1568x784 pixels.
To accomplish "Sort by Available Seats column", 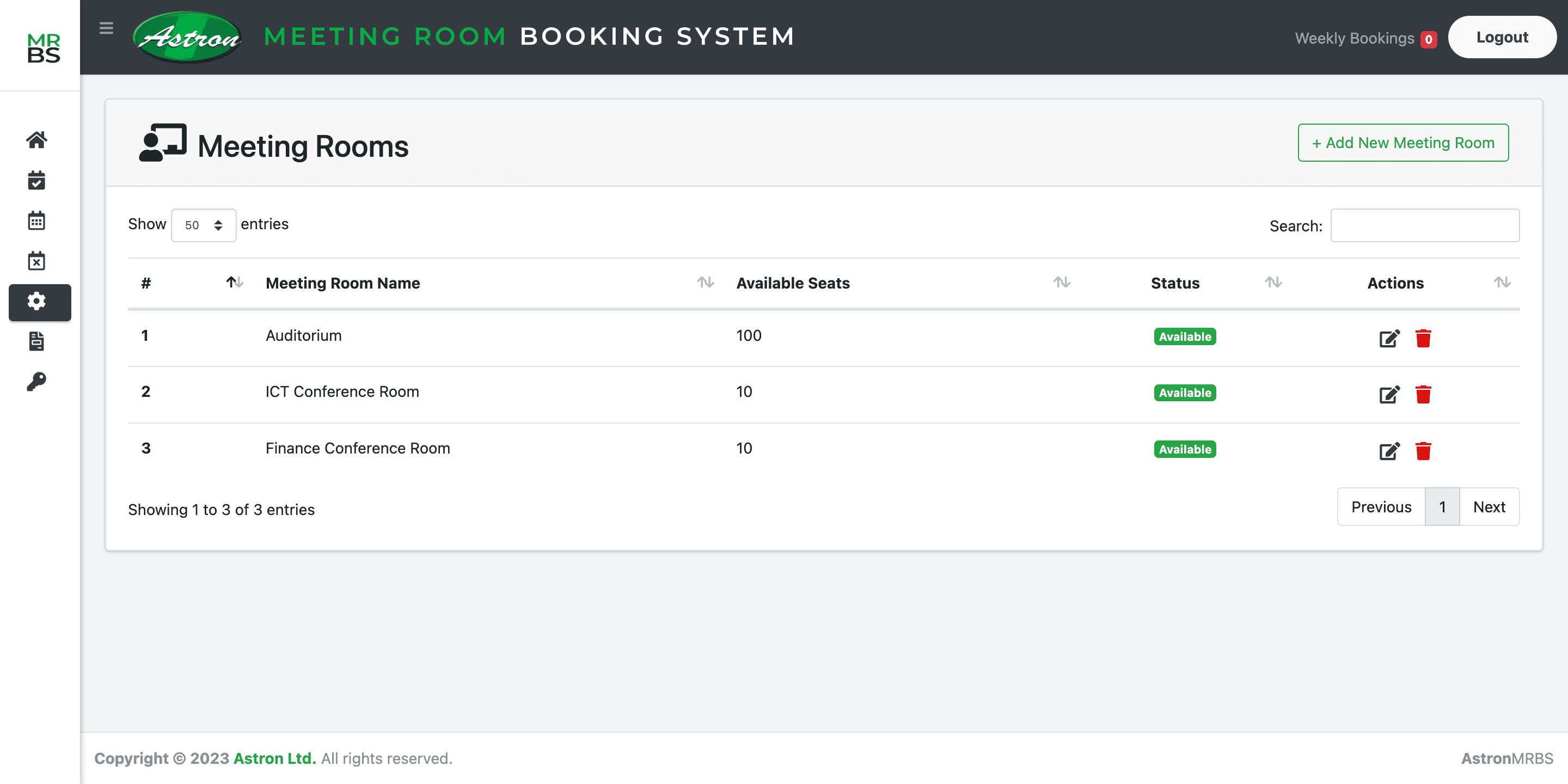I will point(793,283).
